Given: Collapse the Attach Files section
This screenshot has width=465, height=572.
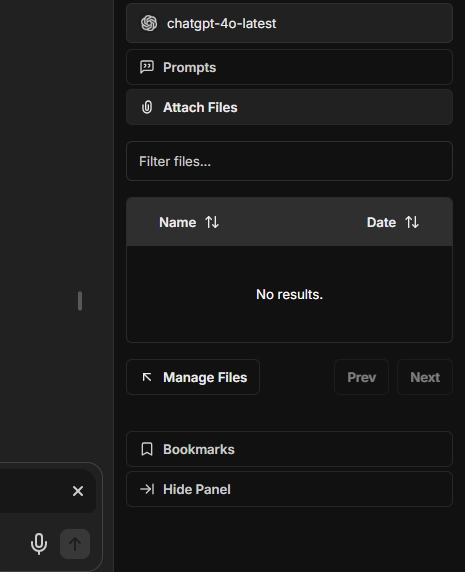Looking at the screenshot, I should click(289, 107).
